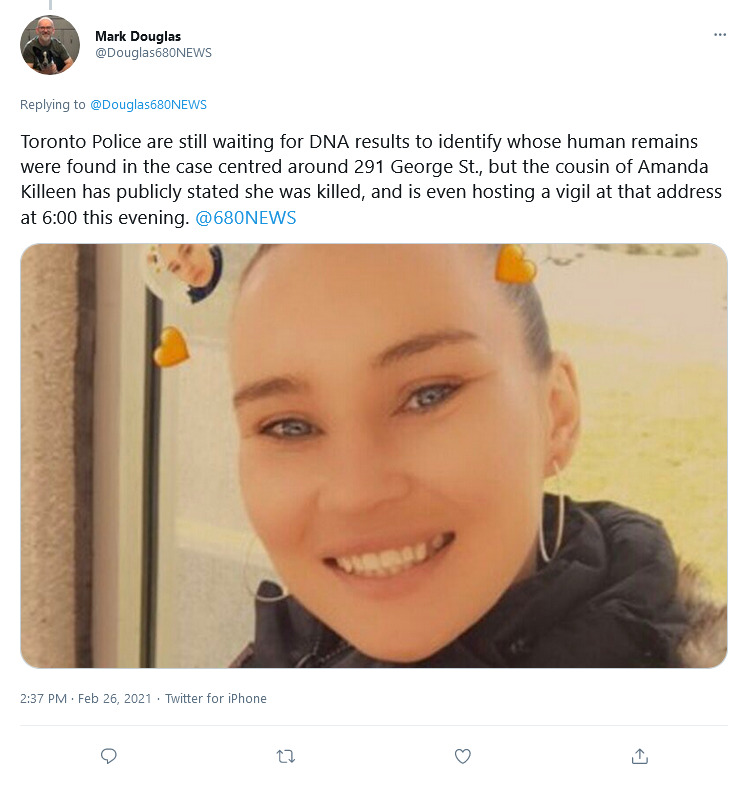Image resolution: width=748 pixels, height=785 pixels.
Task: Open the three-dot more options menu
Action: [719, 35]
